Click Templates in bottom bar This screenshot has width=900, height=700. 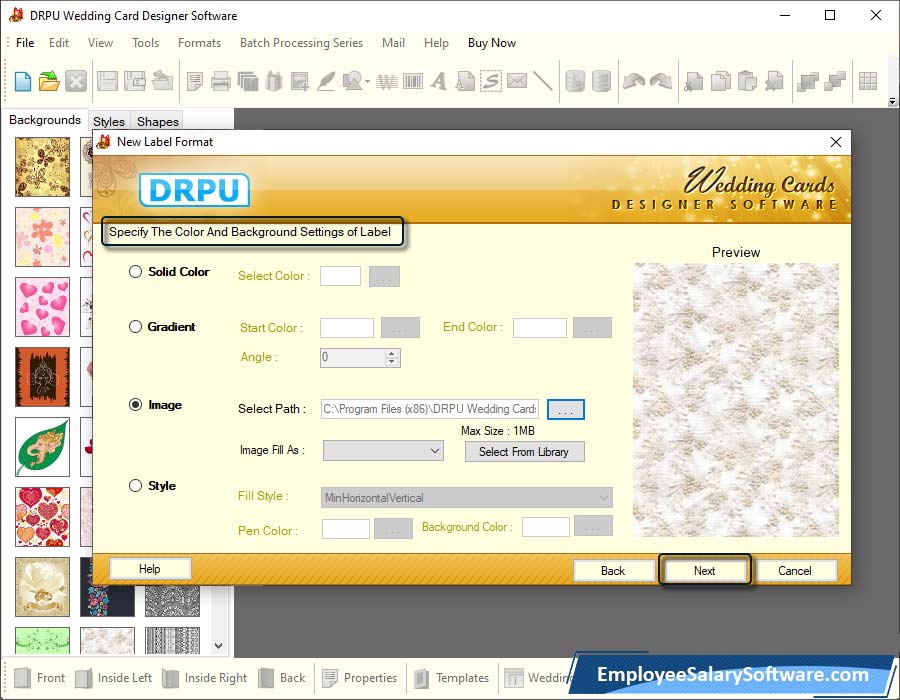coord(452,678)
